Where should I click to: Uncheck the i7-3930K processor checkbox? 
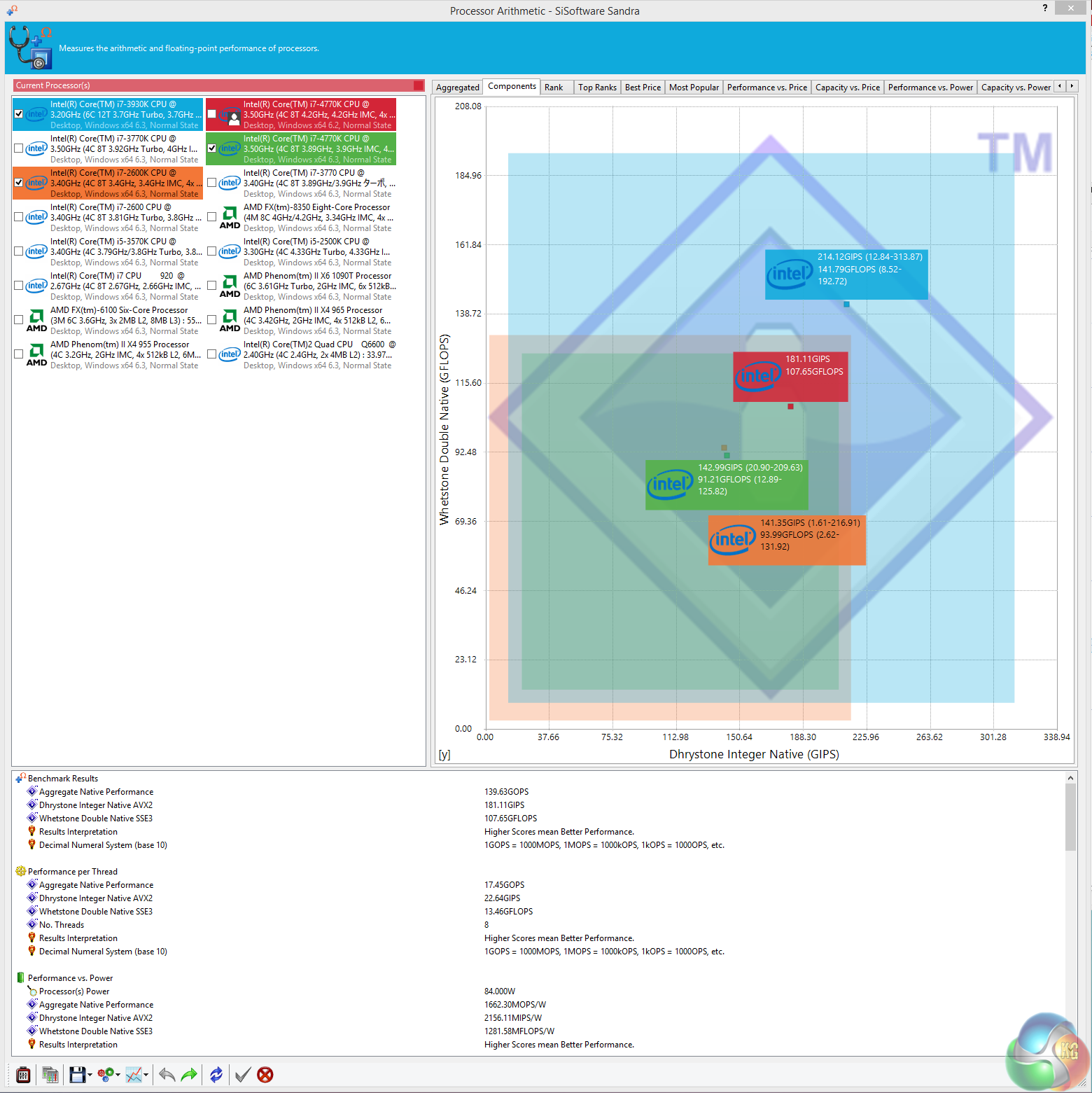point(19,114)
